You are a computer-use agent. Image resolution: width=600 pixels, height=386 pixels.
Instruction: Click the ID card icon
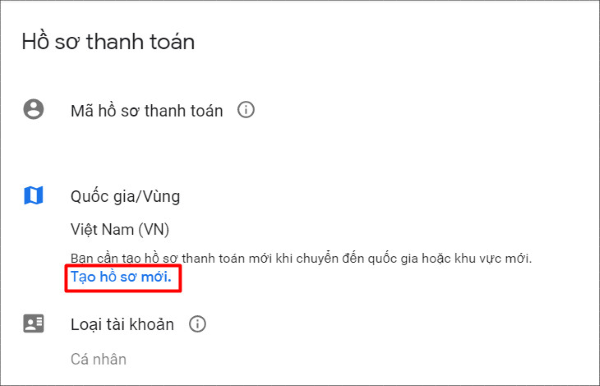[x=34, y=324]
